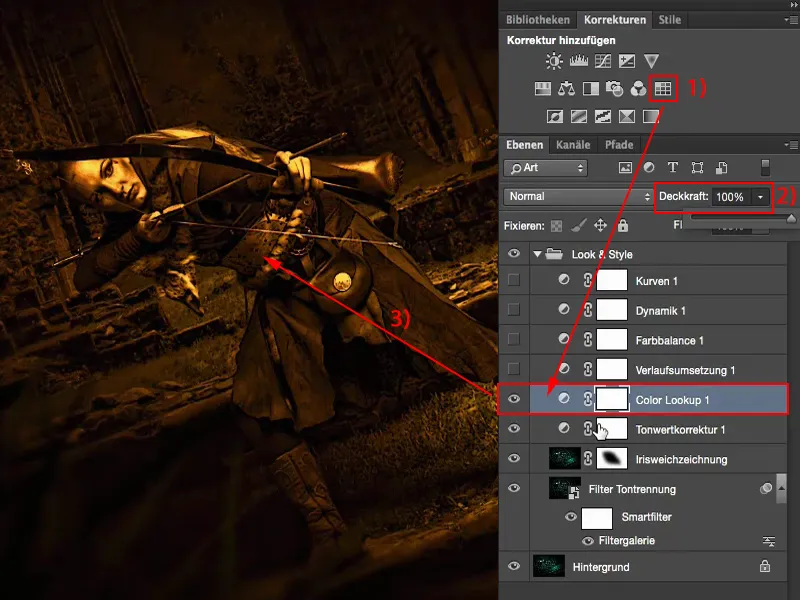Enable lock transparent pixels in Fixieren row

[x=556, y=225]
